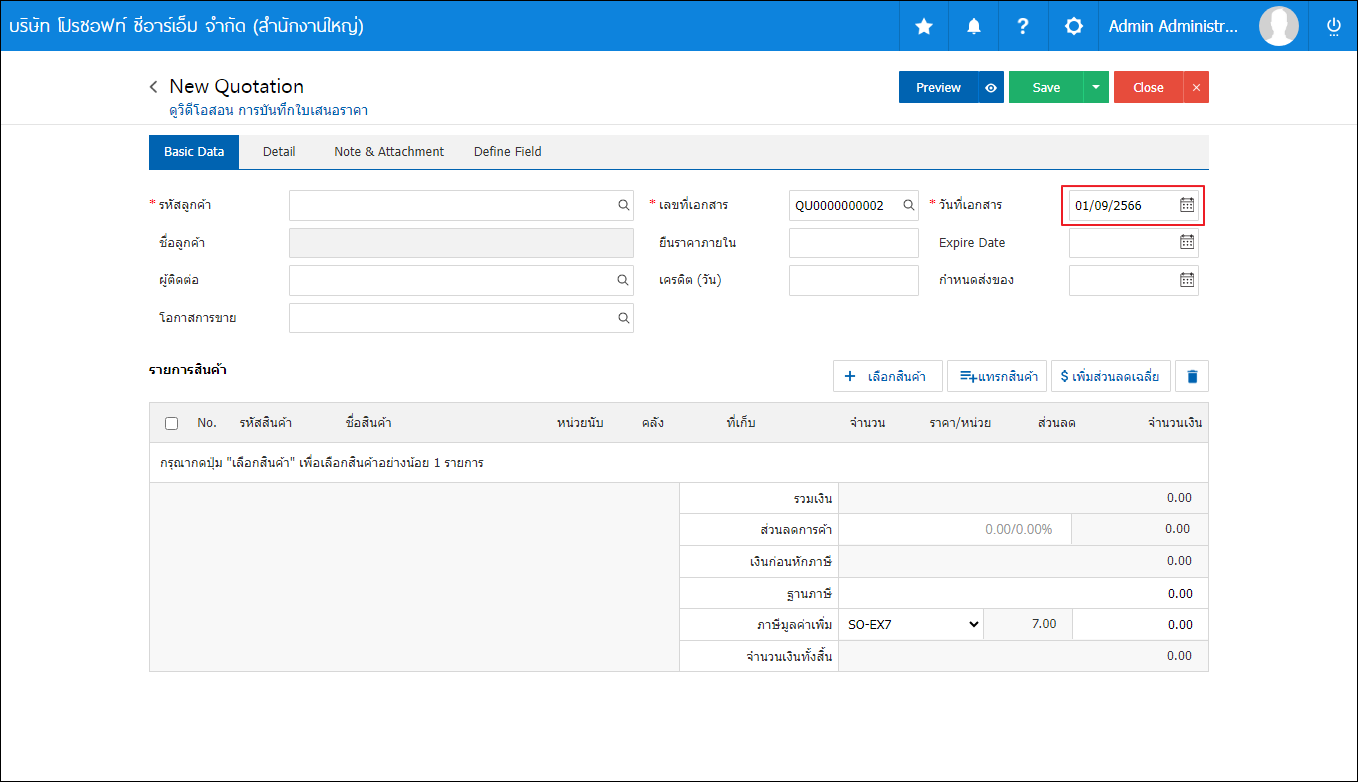Viewport: 1358px width, 782px height.
Task: Click the company name in header bar
Action: 186,26
